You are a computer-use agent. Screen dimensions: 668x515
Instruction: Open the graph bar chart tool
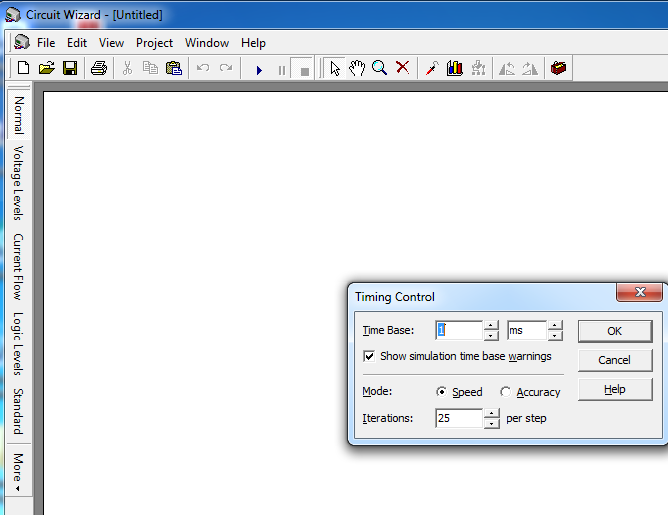pyautogui.click(x=455, y=68)
